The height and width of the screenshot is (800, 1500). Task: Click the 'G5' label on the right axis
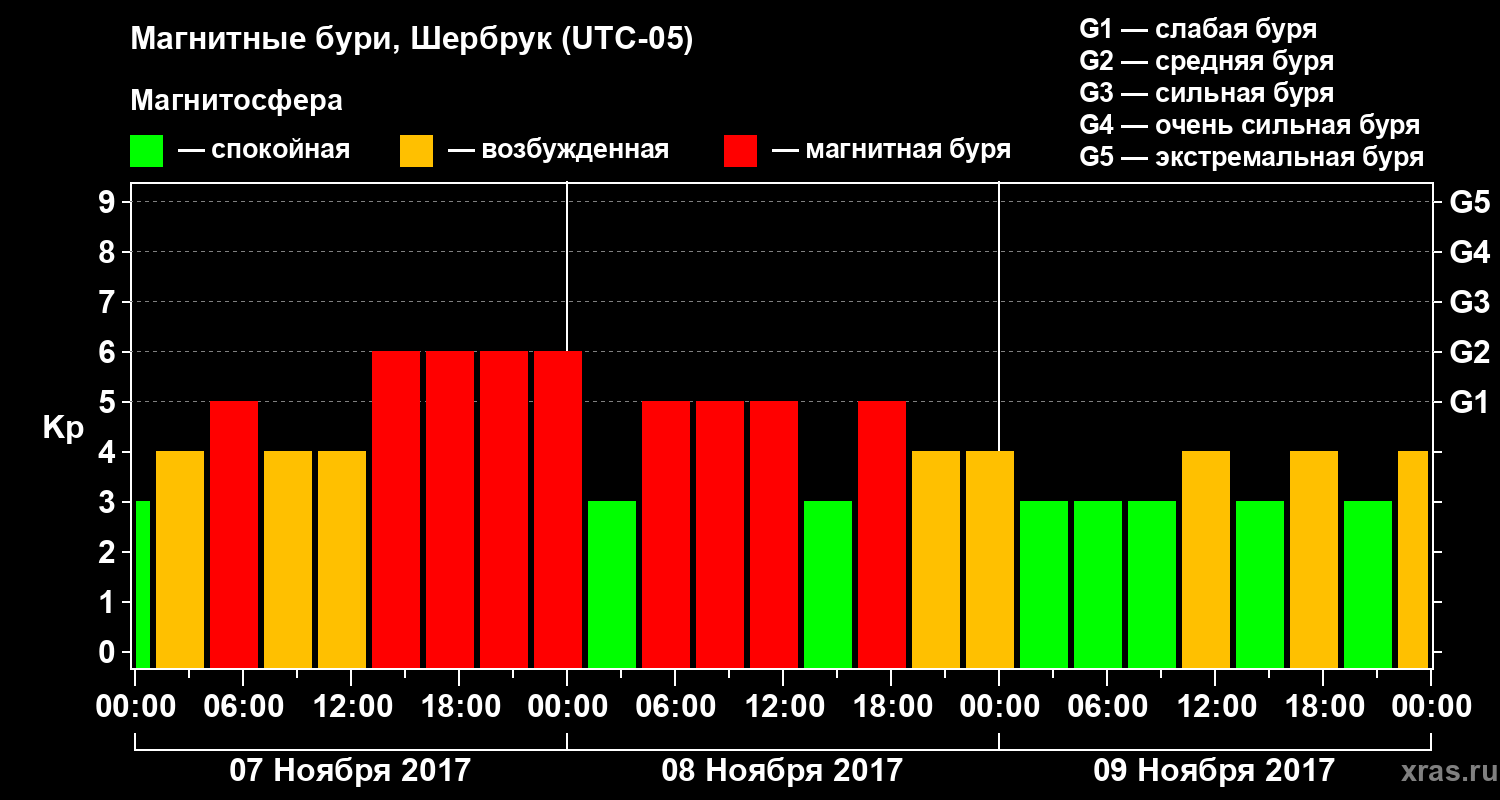[x=1469, y=202]
